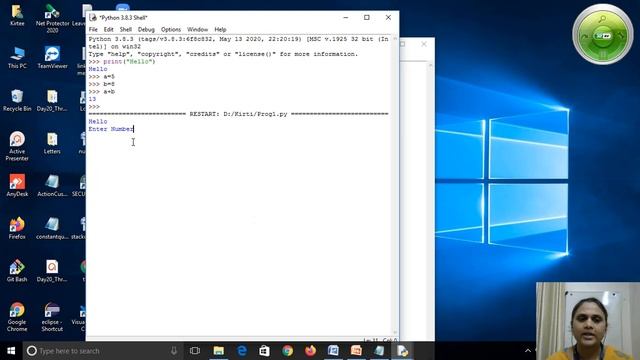Select the Letters folder on desktop
640x360 pixels.
click(x=52, y=143)
